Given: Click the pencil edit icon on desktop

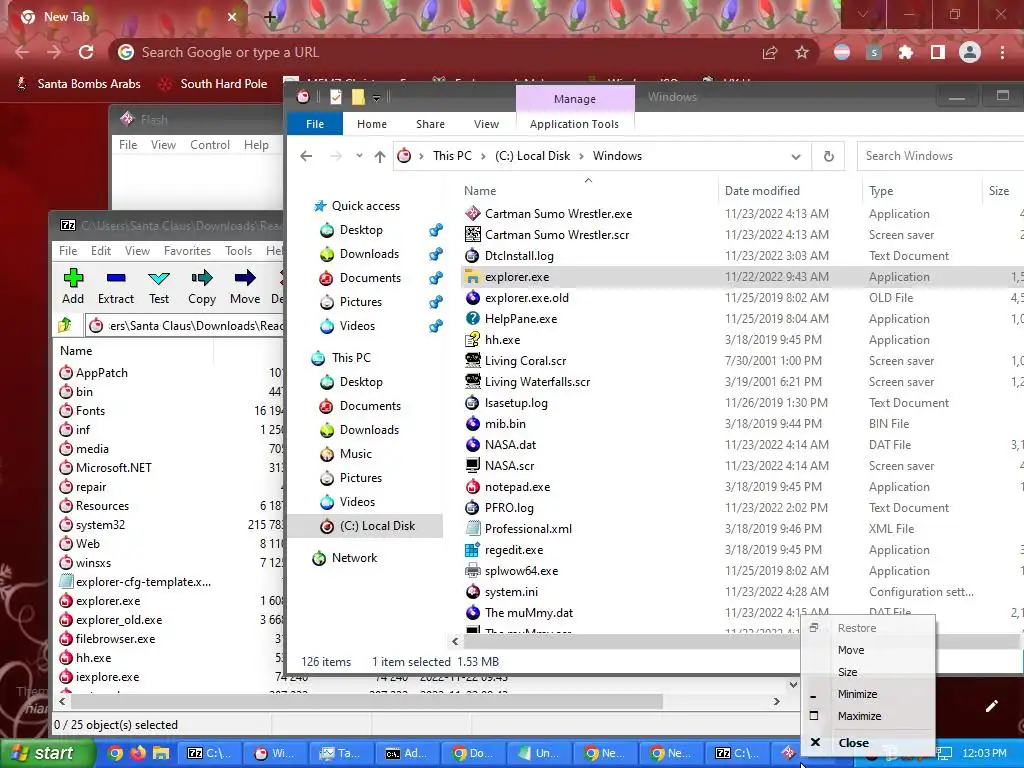Looking at the screenshot, I should click(x=991, y=706).
